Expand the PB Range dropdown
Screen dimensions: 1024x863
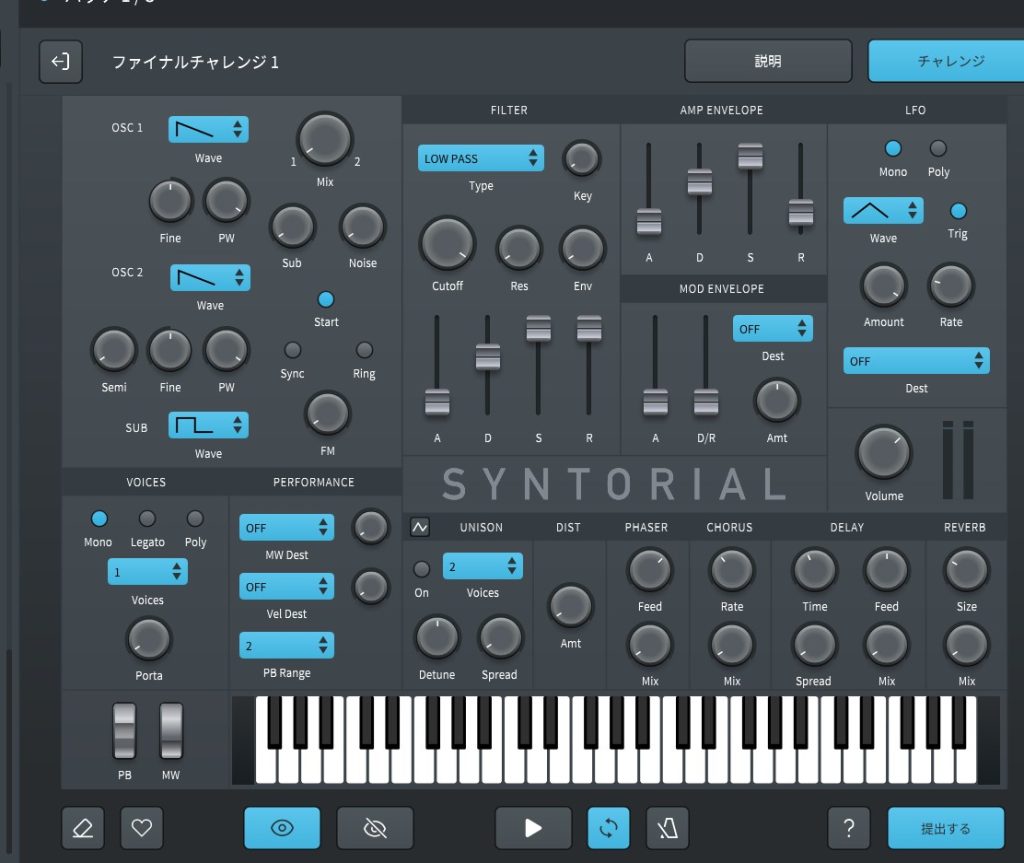286,646
